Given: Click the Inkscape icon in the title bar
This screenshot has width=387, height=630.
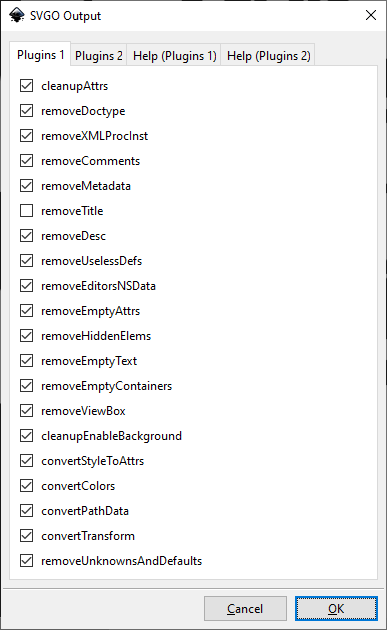Looking at the screenshot, I should coord(16,15).
